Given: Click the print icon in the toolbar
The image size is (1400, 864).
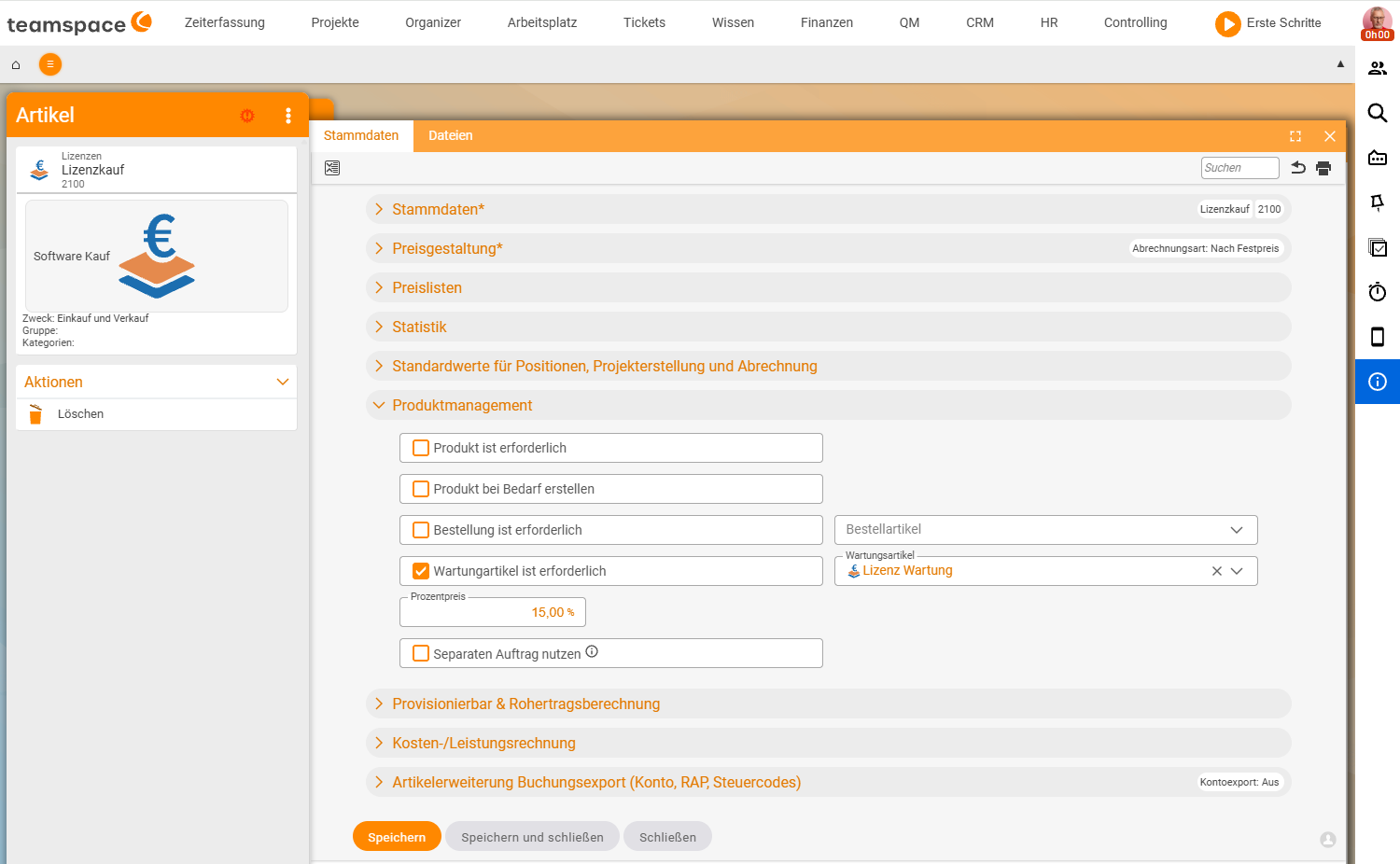Looking at the screenshot, I should (1323, 168).
